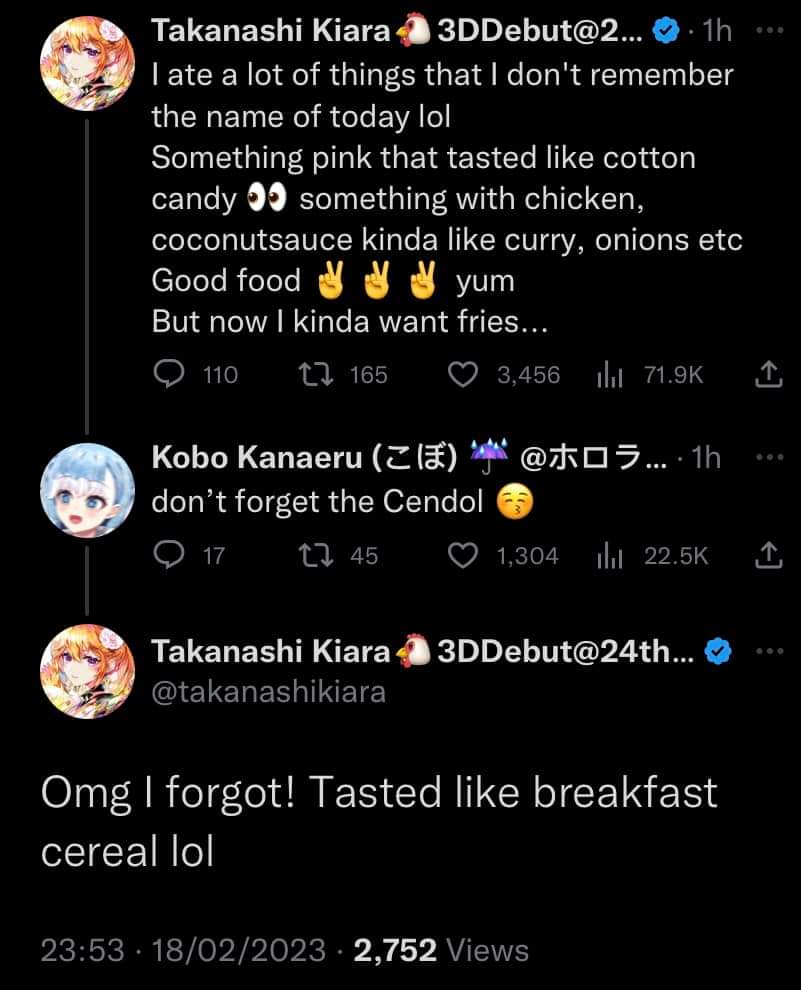801x990 pixels.
Task: Share Kobo Kanaeru's reply tweet
Action: coord(766,555)
